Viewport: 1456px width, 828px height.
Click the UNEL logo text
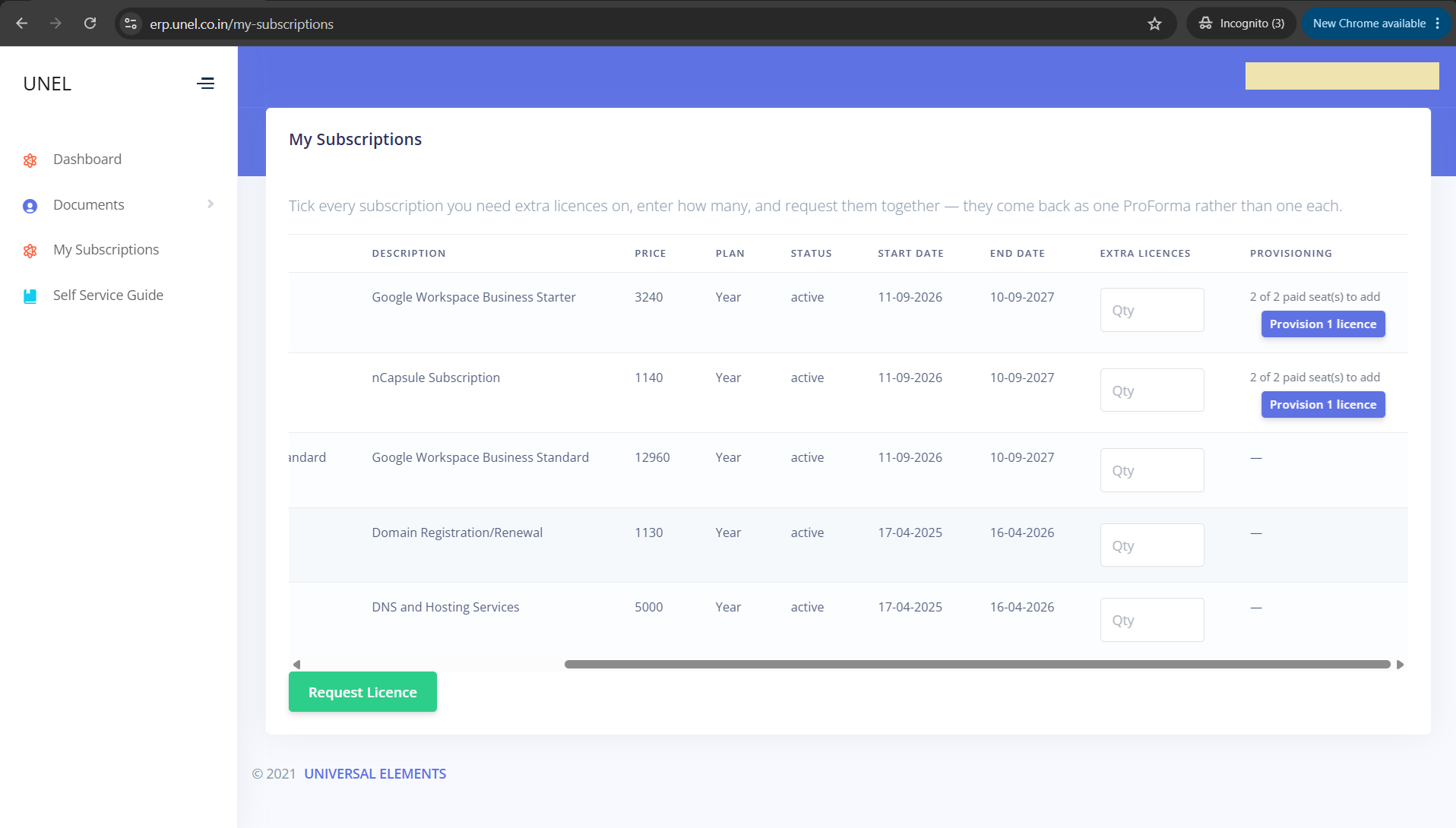pyautogui.click(x=47, y=84)
